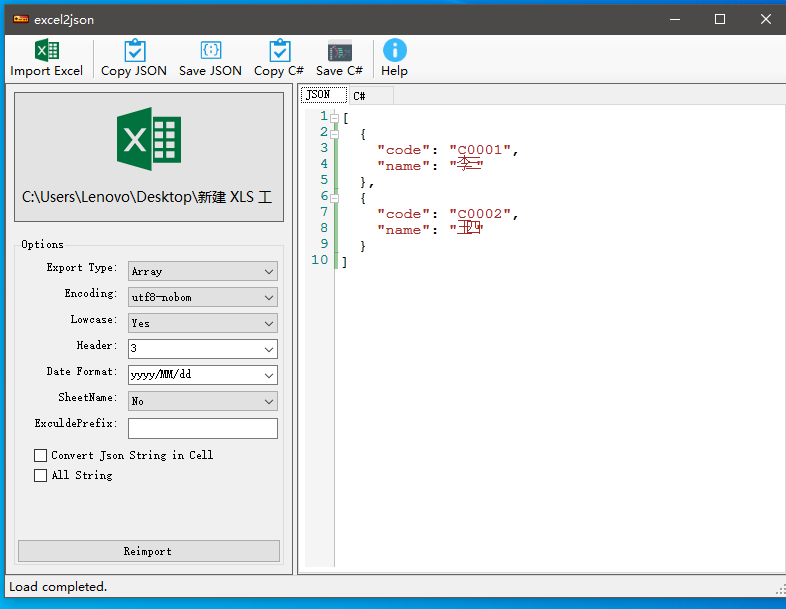Viewport: 786px width, 609px height.
Task: Click the Copy JSON clipboard icon
Action: click(134, 51)
